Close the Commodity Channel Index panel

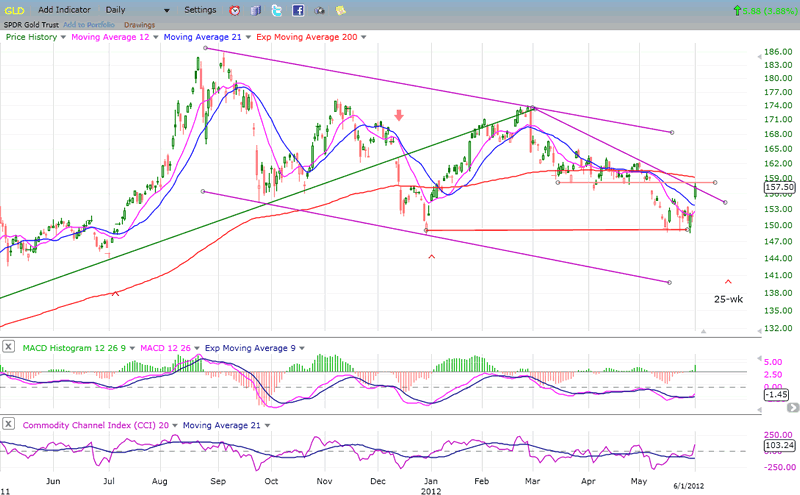8,425
